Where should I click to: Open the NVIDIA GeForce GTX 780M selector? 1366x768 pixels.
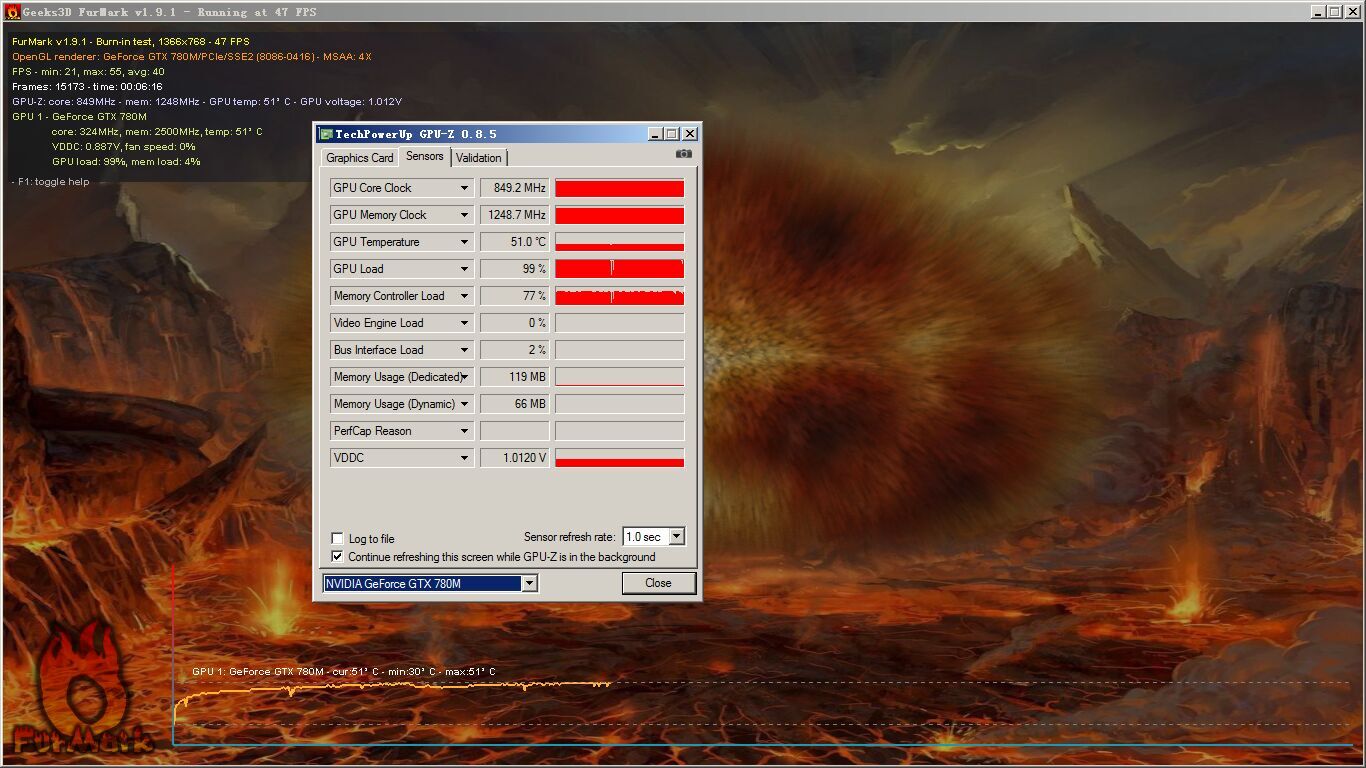(530, 584)
